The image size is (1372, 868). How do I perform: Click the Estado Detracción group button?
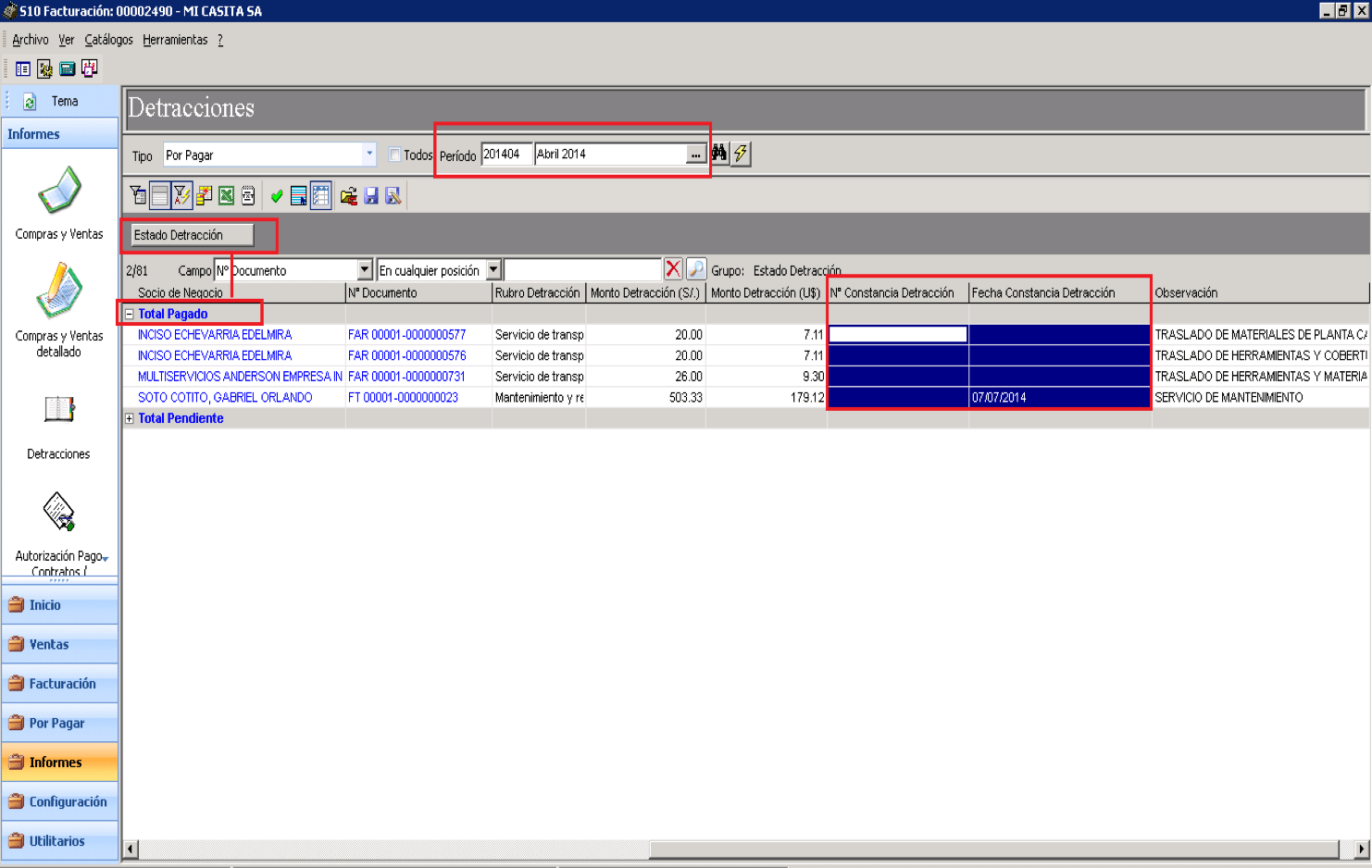coord(192,235)
